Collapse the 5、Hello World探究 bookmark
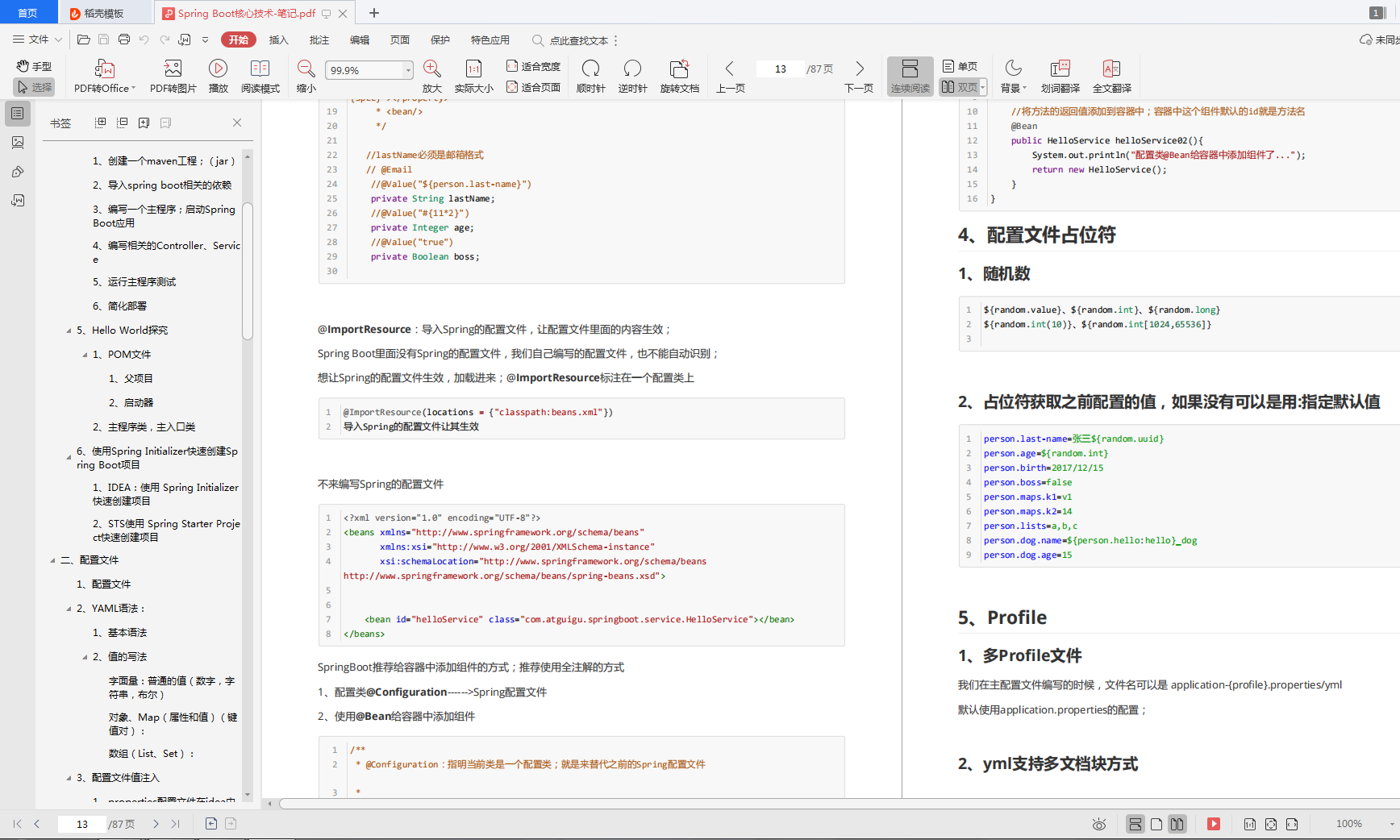 coord(69,331)
